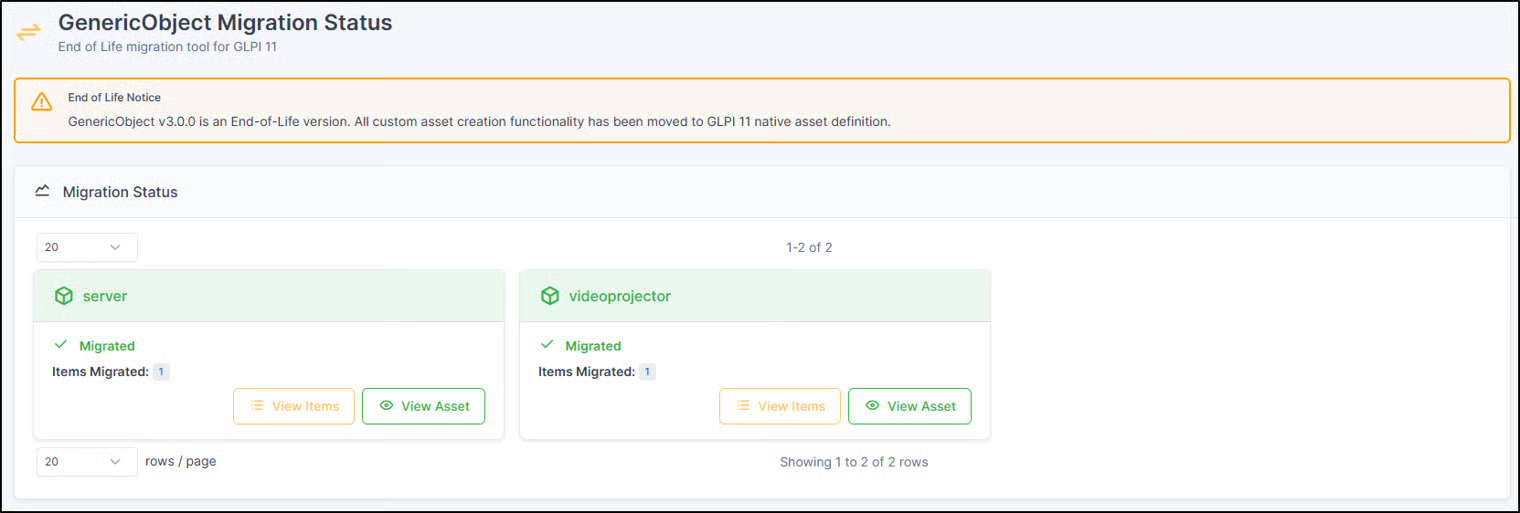Click the videoprojector card title
This screenshot has width=1520, height=513.
(x=619, y=296)
